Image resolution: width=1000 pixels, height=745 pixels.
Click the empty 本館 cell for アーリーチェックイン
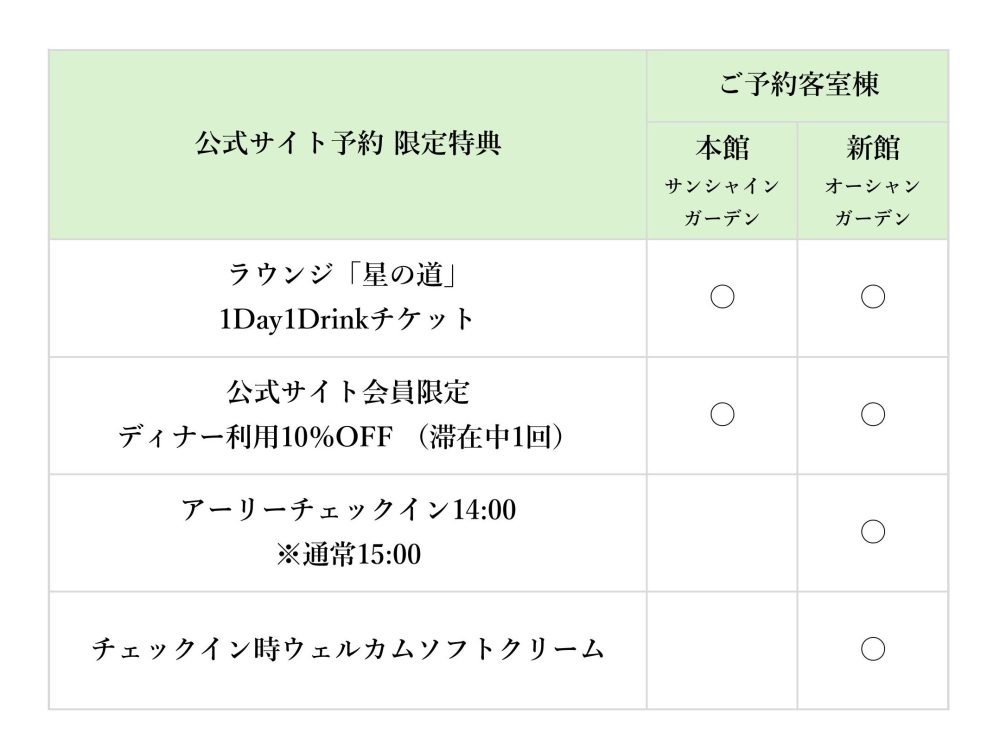click(722, 532)
